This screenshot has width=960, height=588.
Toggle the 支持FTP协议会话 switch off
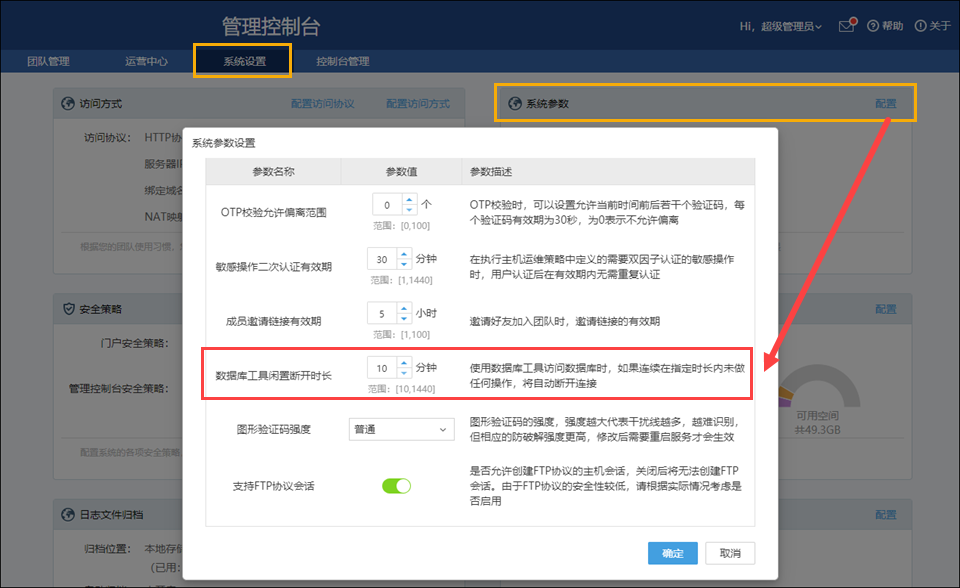[x=396, y=486]
